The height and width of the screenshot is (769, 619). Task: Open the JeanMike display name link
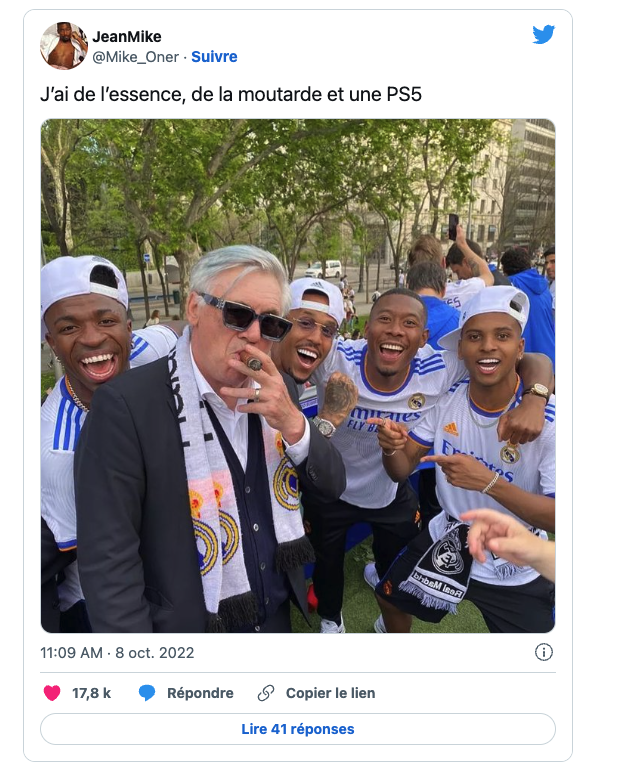click(127, 37)
